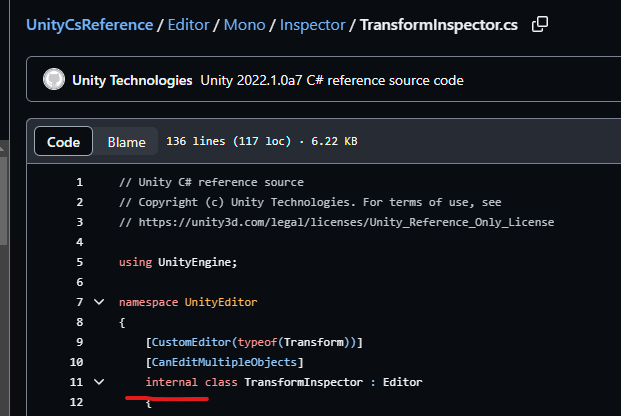The width and height of the screenshot is (621, 416).
Task: Click the Copyright comment on line 2
Action: pos(310,202)
